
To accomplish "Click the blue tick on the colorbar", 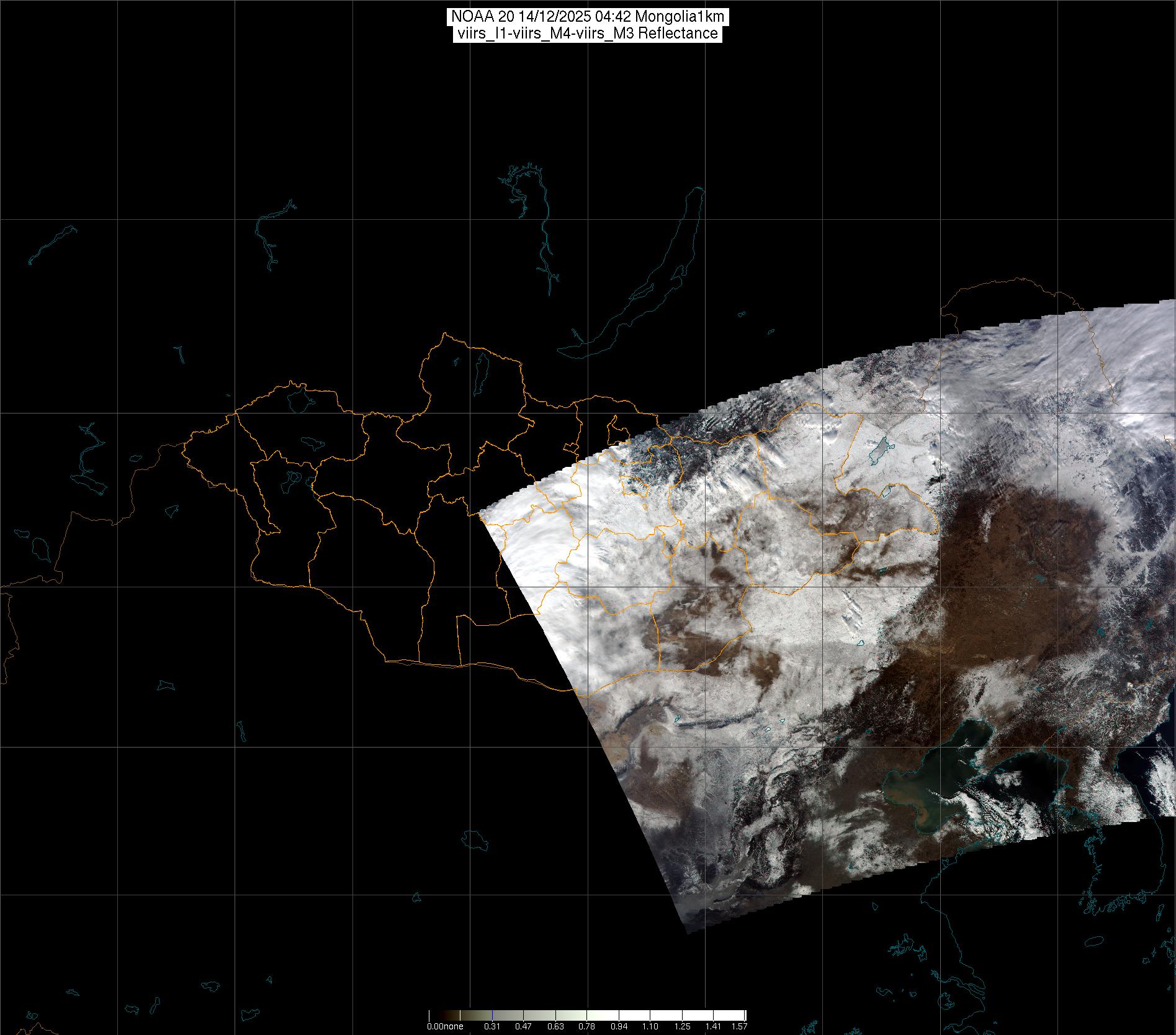I will pos(491,1015).
